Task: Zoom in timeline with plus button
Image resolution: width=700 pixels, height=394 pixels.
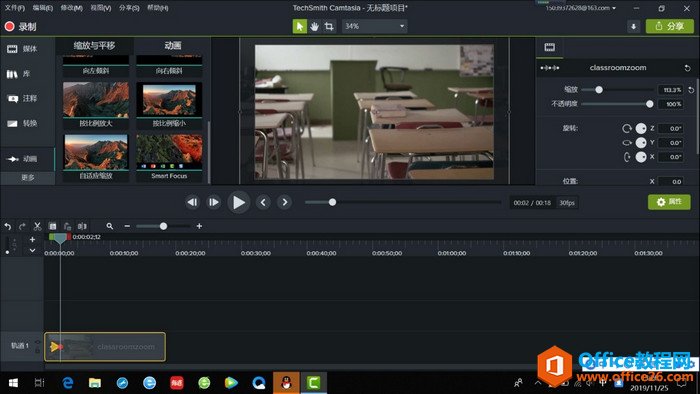Action: tap(199, 226)
